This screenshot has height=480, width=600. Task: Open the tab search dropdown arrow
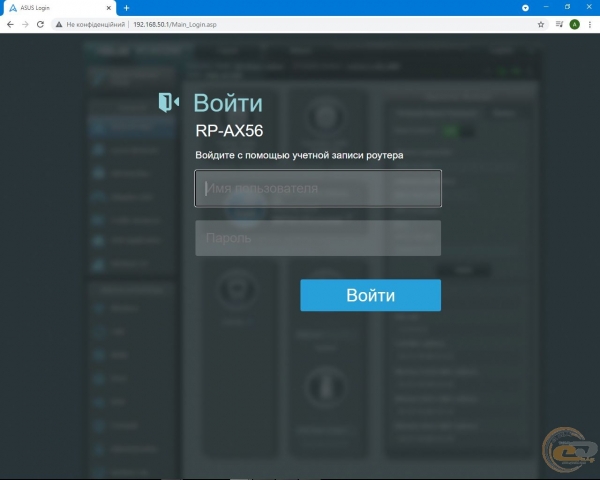525,8
